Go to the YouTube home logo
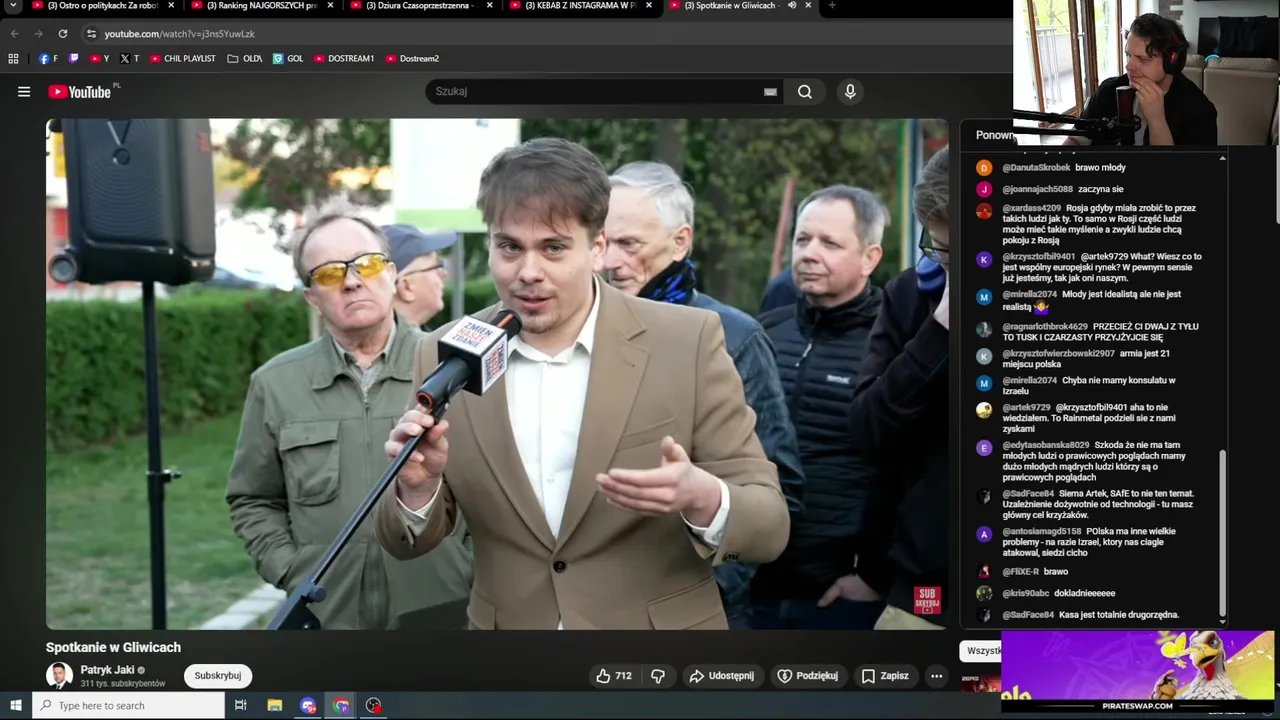The width and height of the screenshot is (1280, 720). 80,92
